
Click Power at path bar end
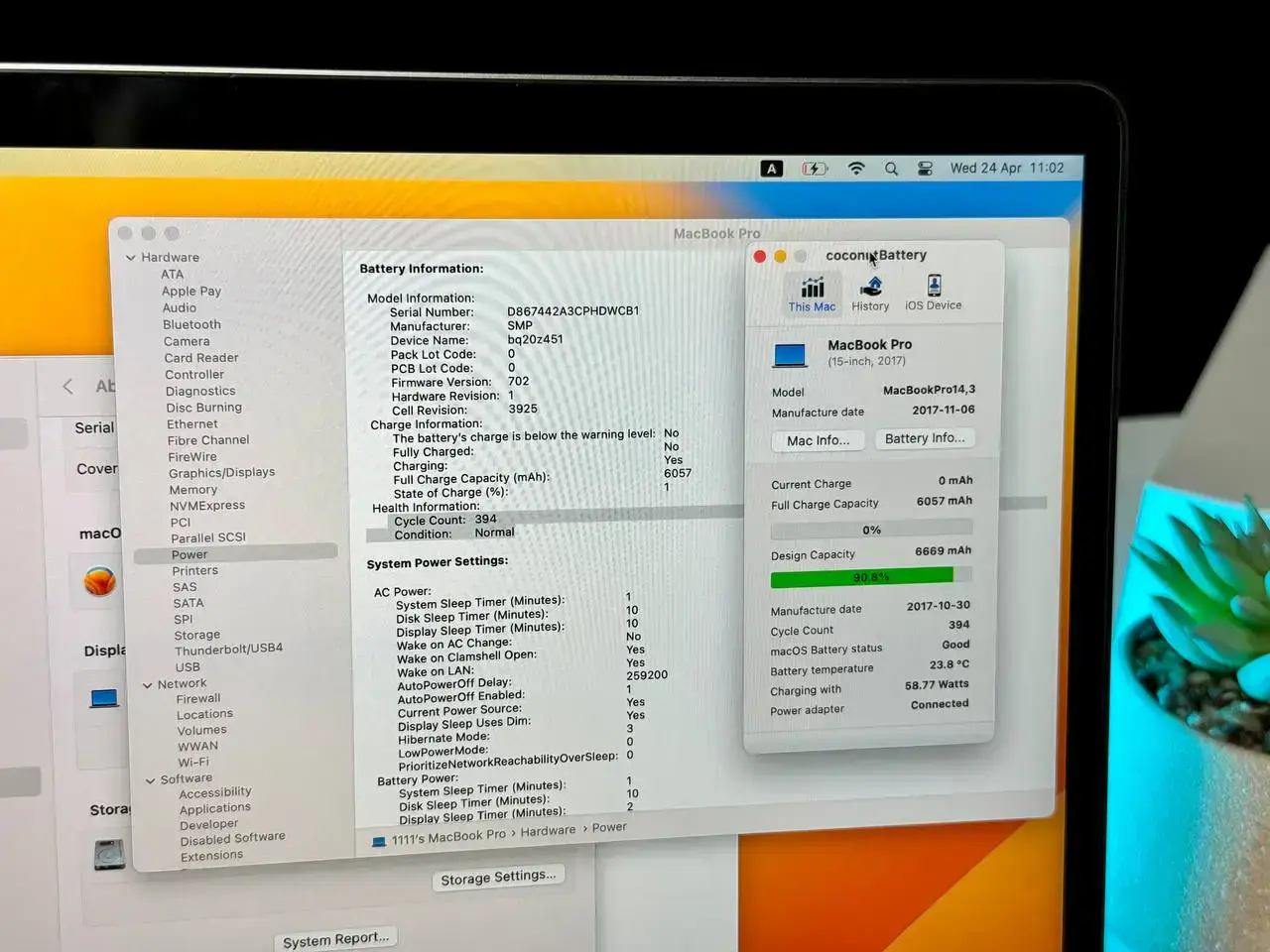609,828
